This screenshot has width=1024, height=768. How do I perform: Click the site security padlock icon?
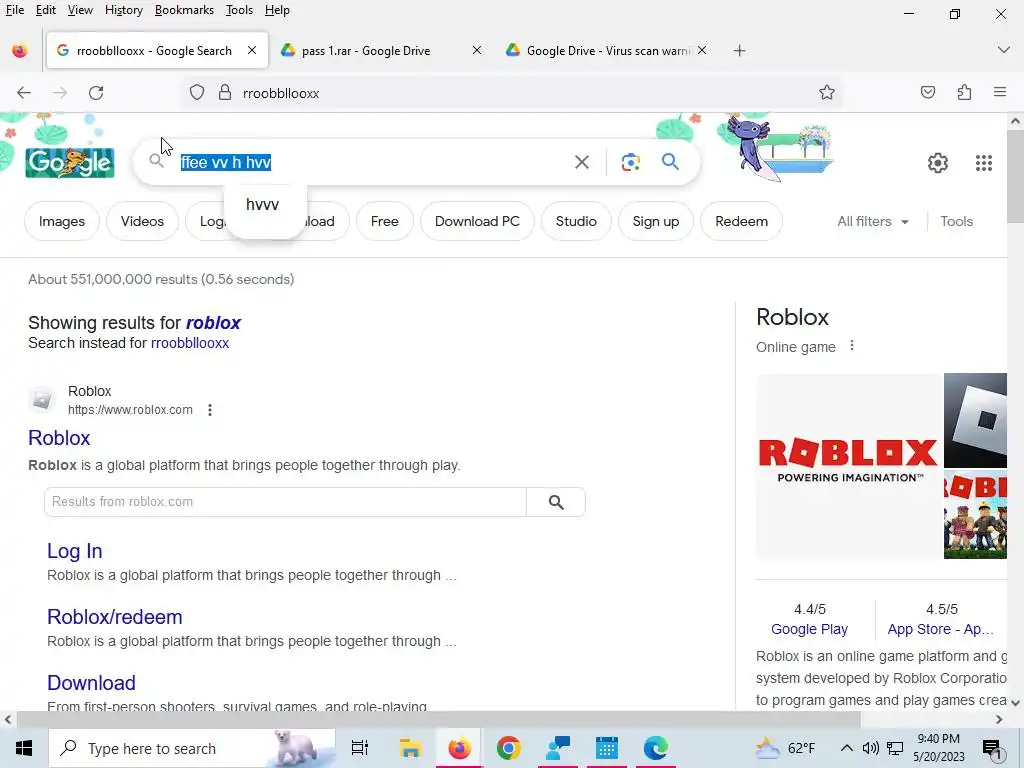(225, 93)
